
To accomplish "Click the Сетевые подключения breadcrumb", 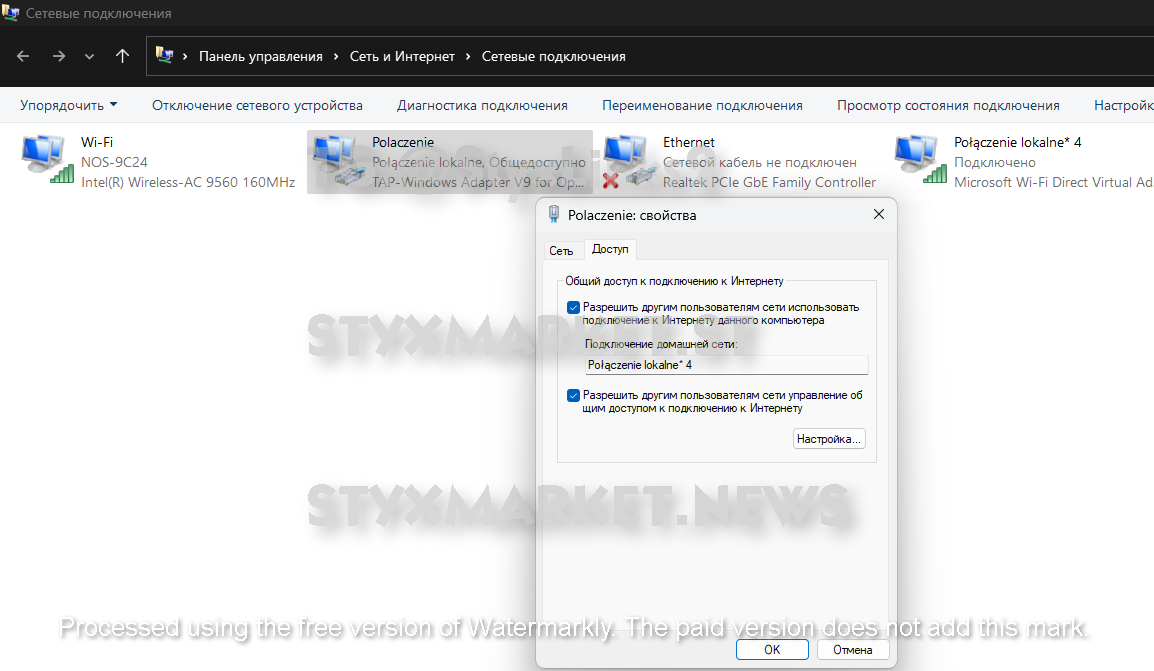I will pyautogui.click(x=553, y=57).
